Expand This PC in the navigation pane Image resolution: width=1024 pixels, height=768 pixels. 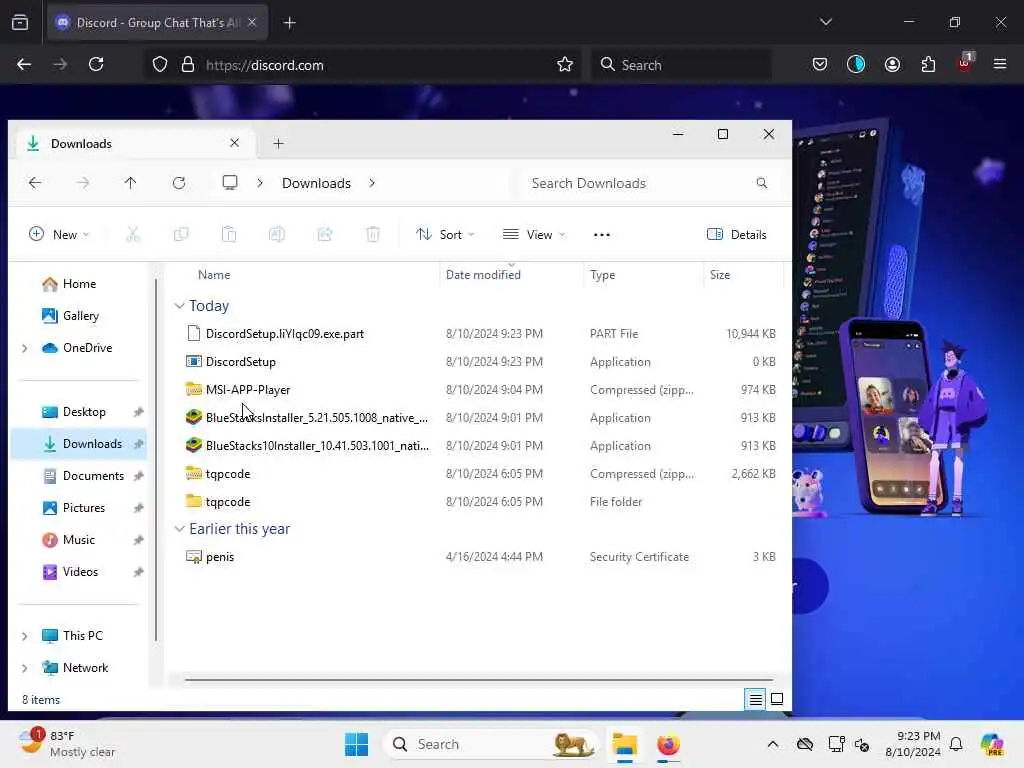25,636
